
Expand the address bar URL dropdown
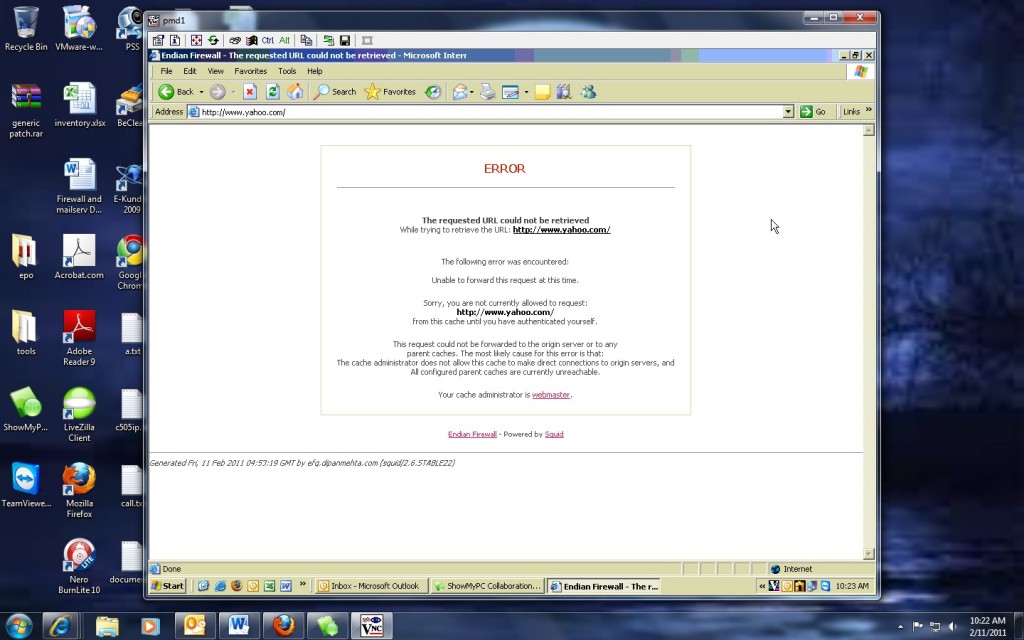click(788, 112)
